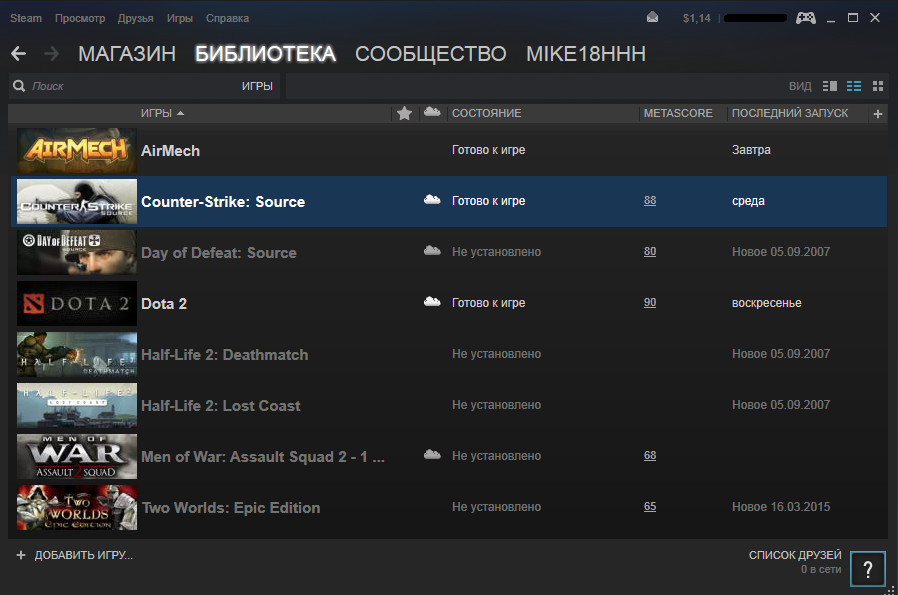898x595 pixels.
Task: Select Half-Life 2: Deathmatch title text
Action: (x=224, y=354)
